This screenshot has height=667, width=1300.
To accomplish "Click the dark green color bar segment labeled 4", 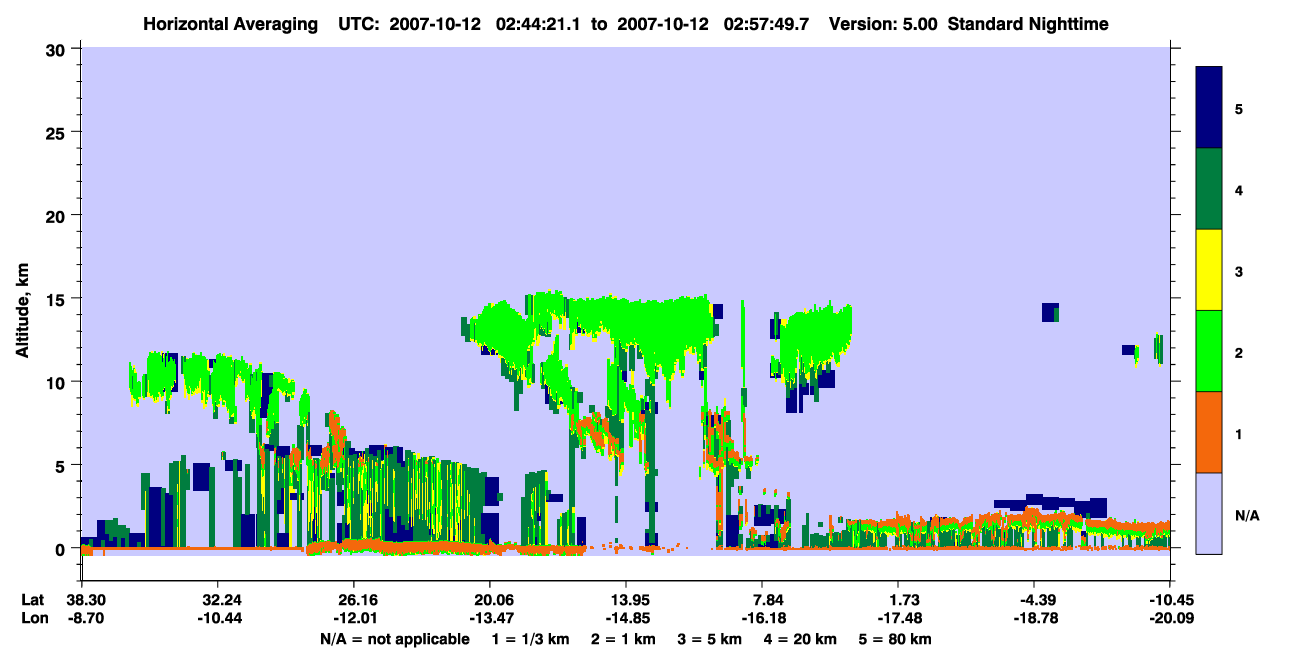I will (x=1209, y=188).
